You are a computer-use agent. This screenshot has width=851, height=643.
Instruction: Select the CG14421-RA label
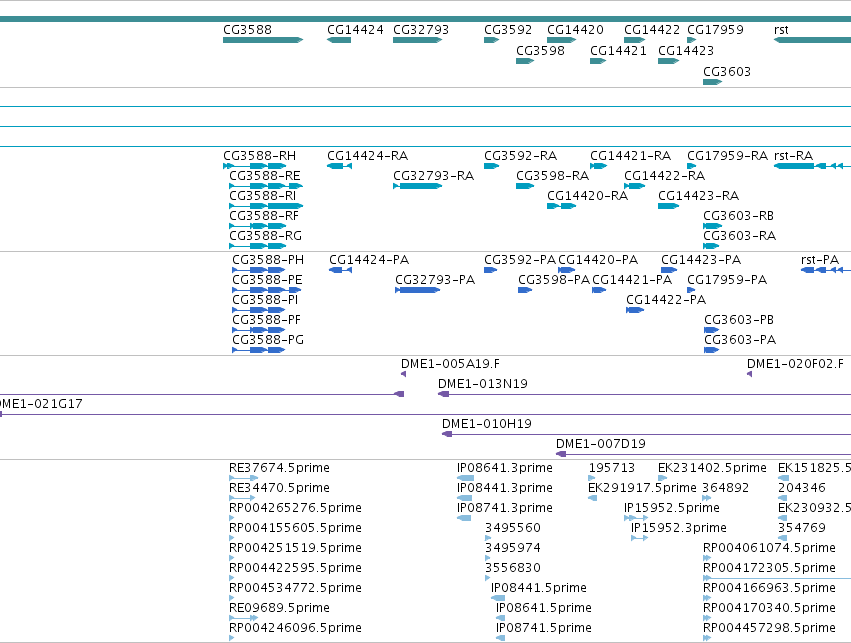[x=631, y=156]
